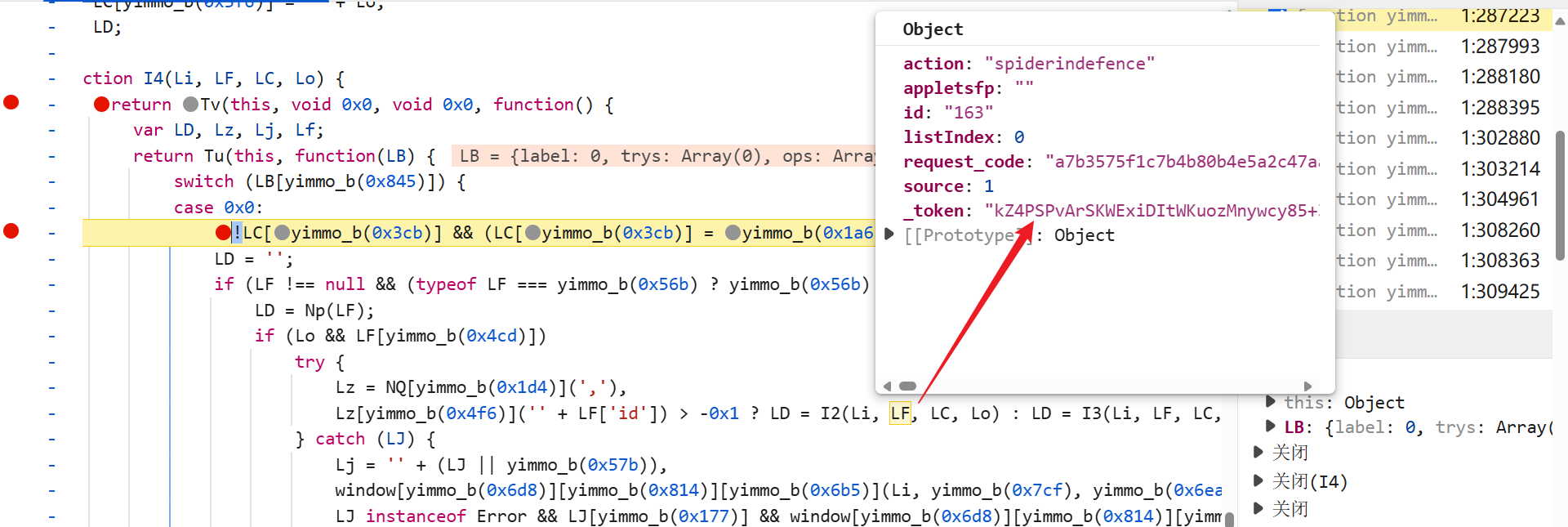Expand the LB scope variable
The width and height of the screenshot is (1568, 527).
[x=1270, y=426]
